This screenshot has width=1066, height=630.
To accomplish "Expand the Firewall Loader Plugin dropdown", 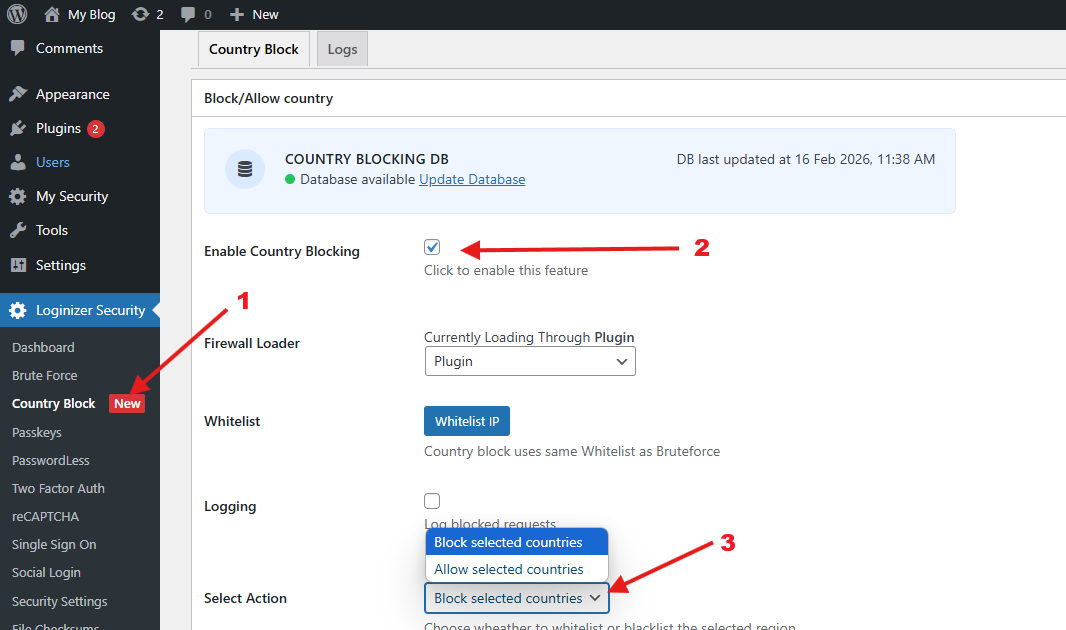I will [x=530, y=361].
